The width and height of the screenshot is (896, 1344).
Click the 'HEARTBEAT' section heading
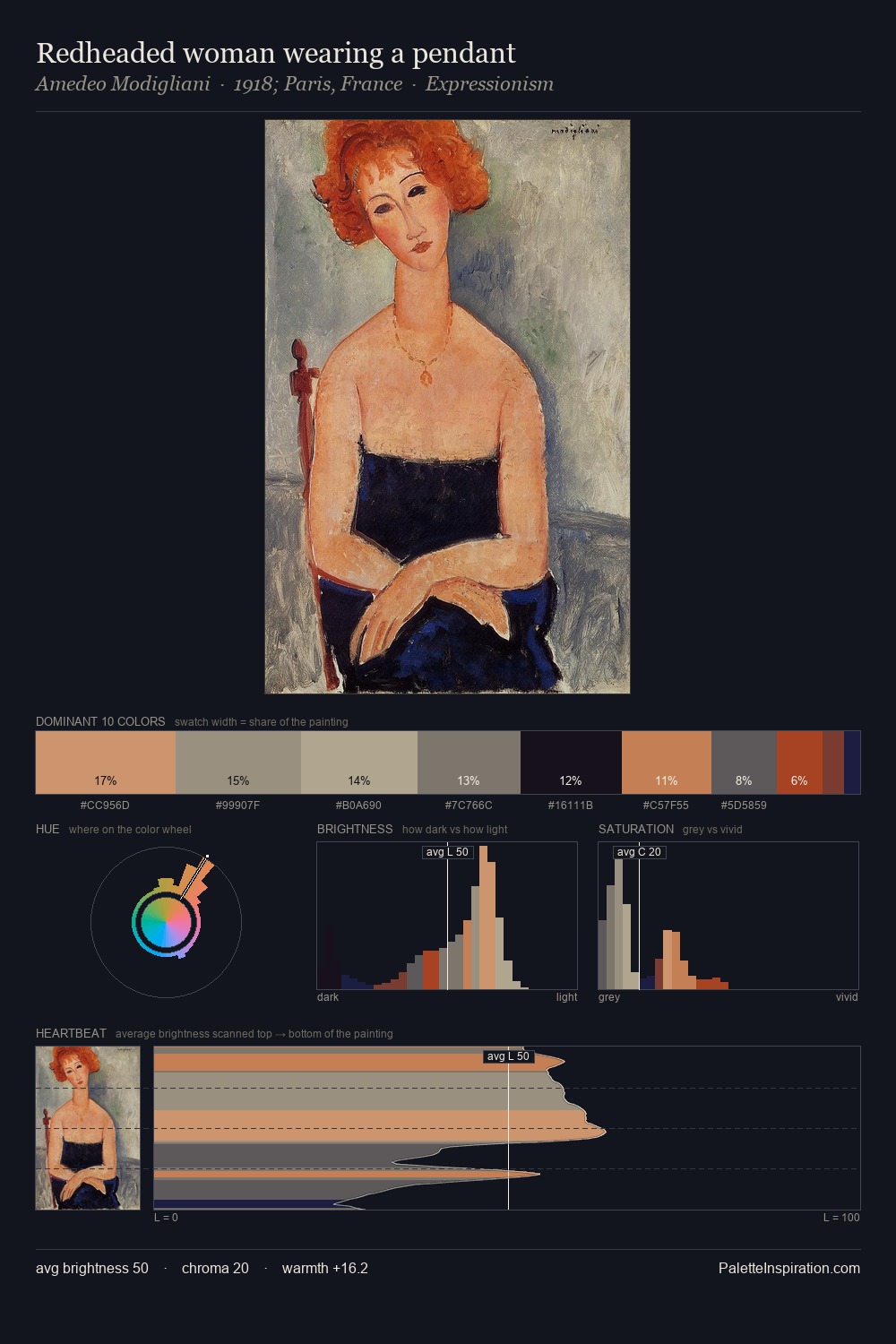coord(71,1033)
